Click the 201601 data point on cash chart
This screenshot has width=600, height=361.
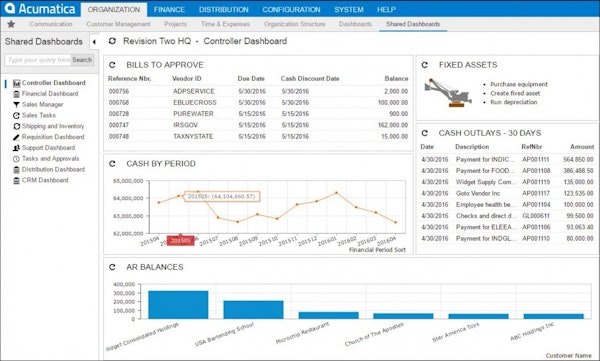337,193
